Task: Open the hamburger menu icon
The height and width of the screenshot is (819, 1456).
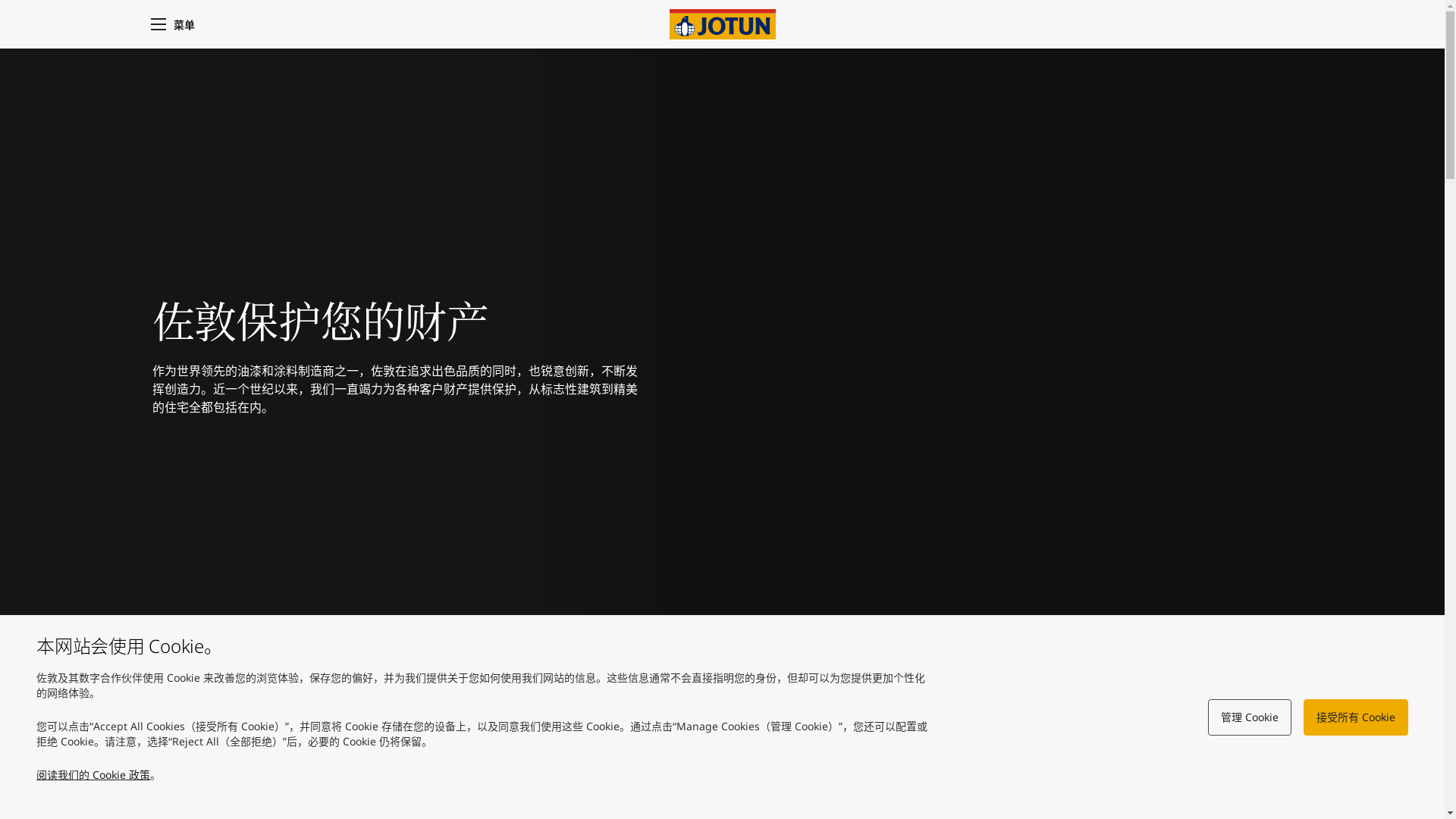Action: click(x=158, y=24)
